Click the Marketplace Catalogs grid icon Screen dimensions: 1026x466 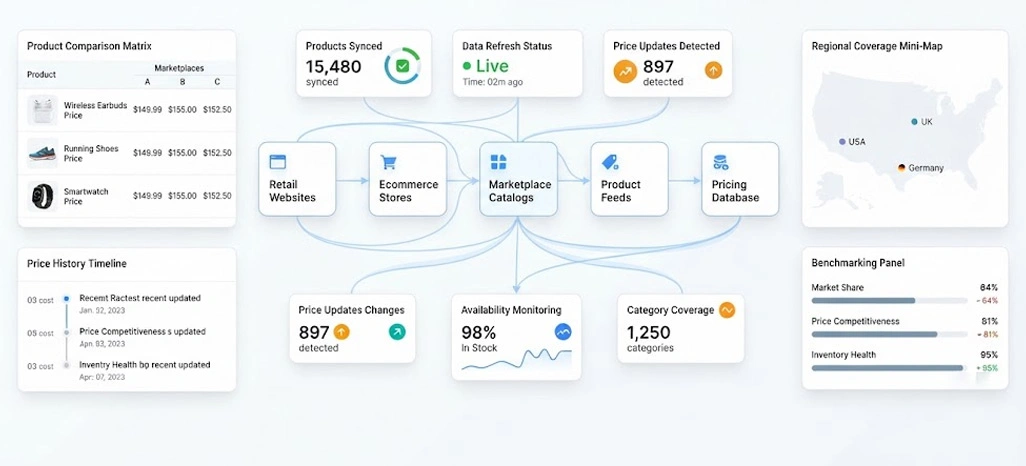click(x=499, y=162)
